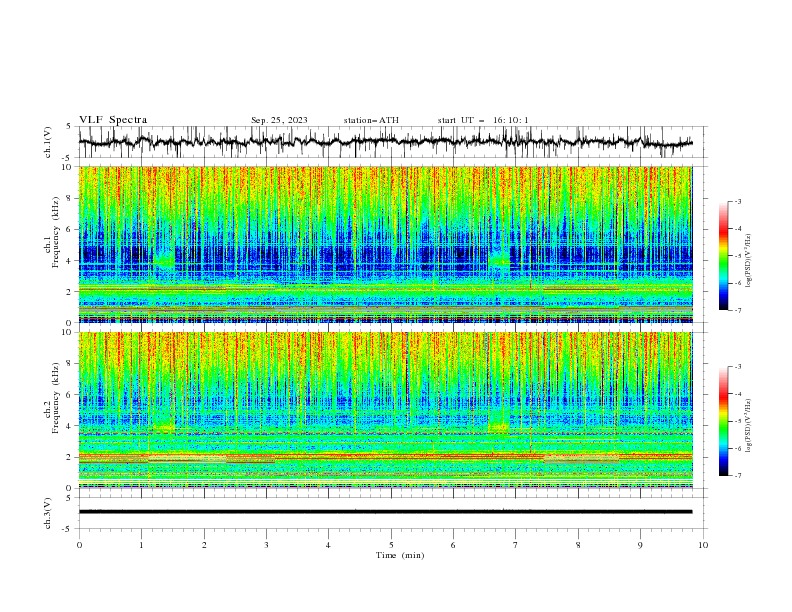Image resolution: width=792 pixels, height=612 pixels.
Task: Click the ch.2 colorbar label 'log(PSD)(V²/Hz)'
Action: pyautogui.click(x=748, y=425)
